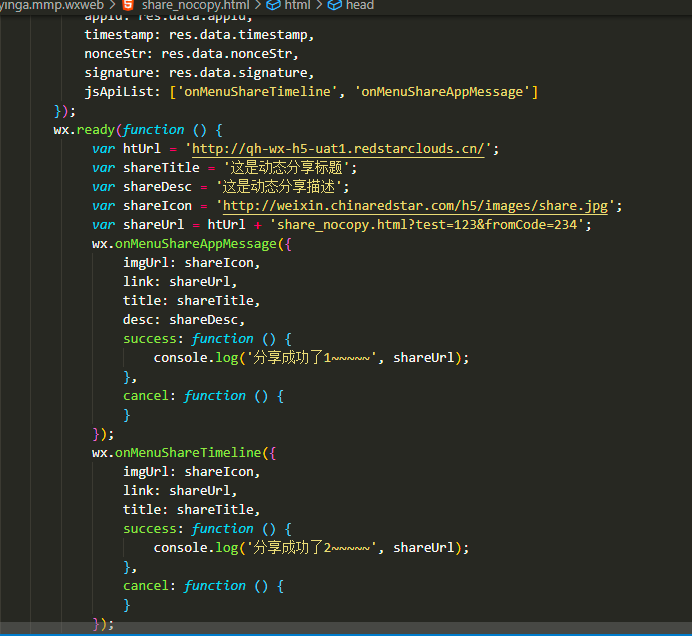The image size is (692, 636).
Task: Click the 'timestamp: res.data.timestamp,' line
Action: pos(199,35)
